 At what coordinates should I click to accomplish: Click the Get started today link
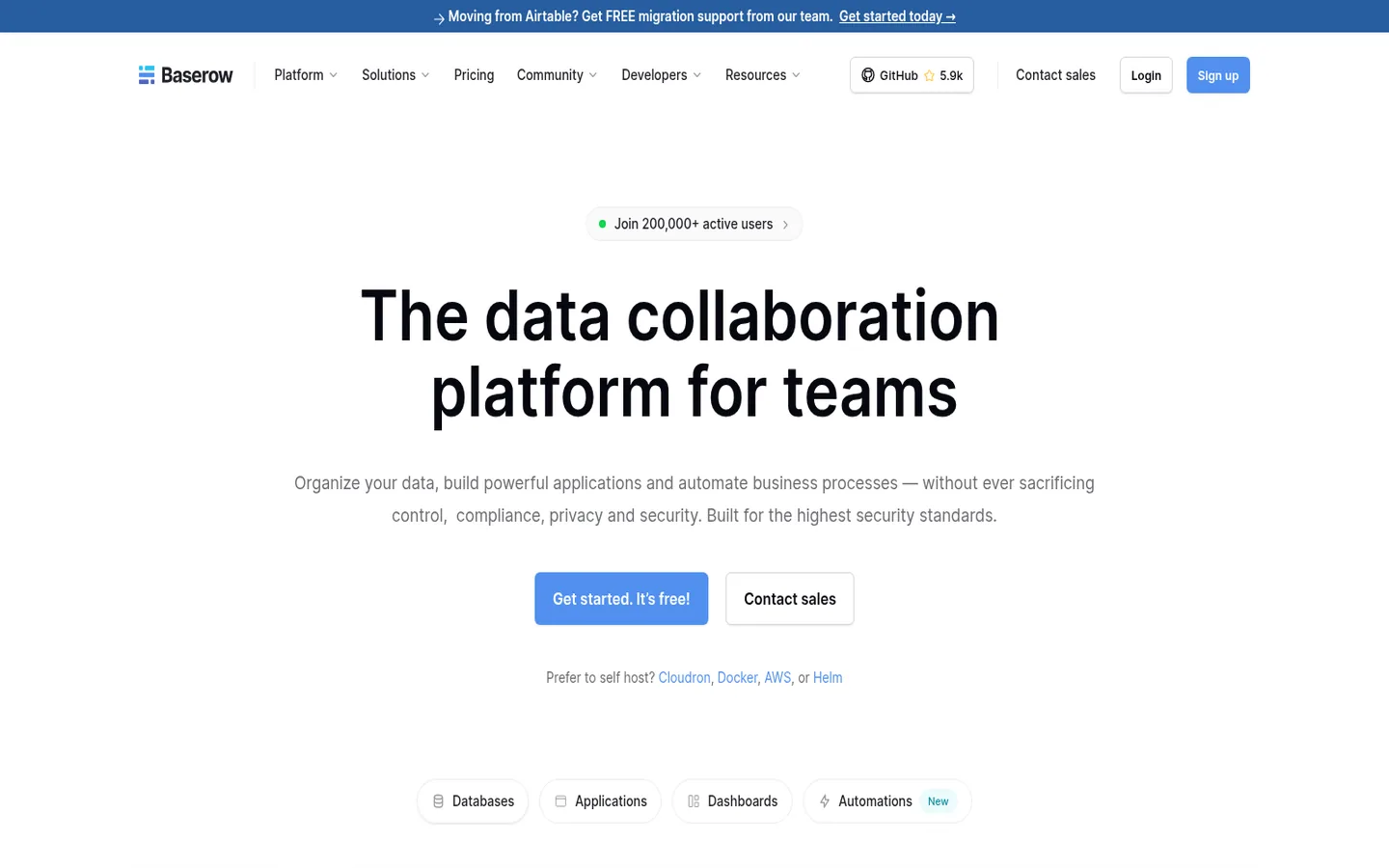click(x=897, y=16)
